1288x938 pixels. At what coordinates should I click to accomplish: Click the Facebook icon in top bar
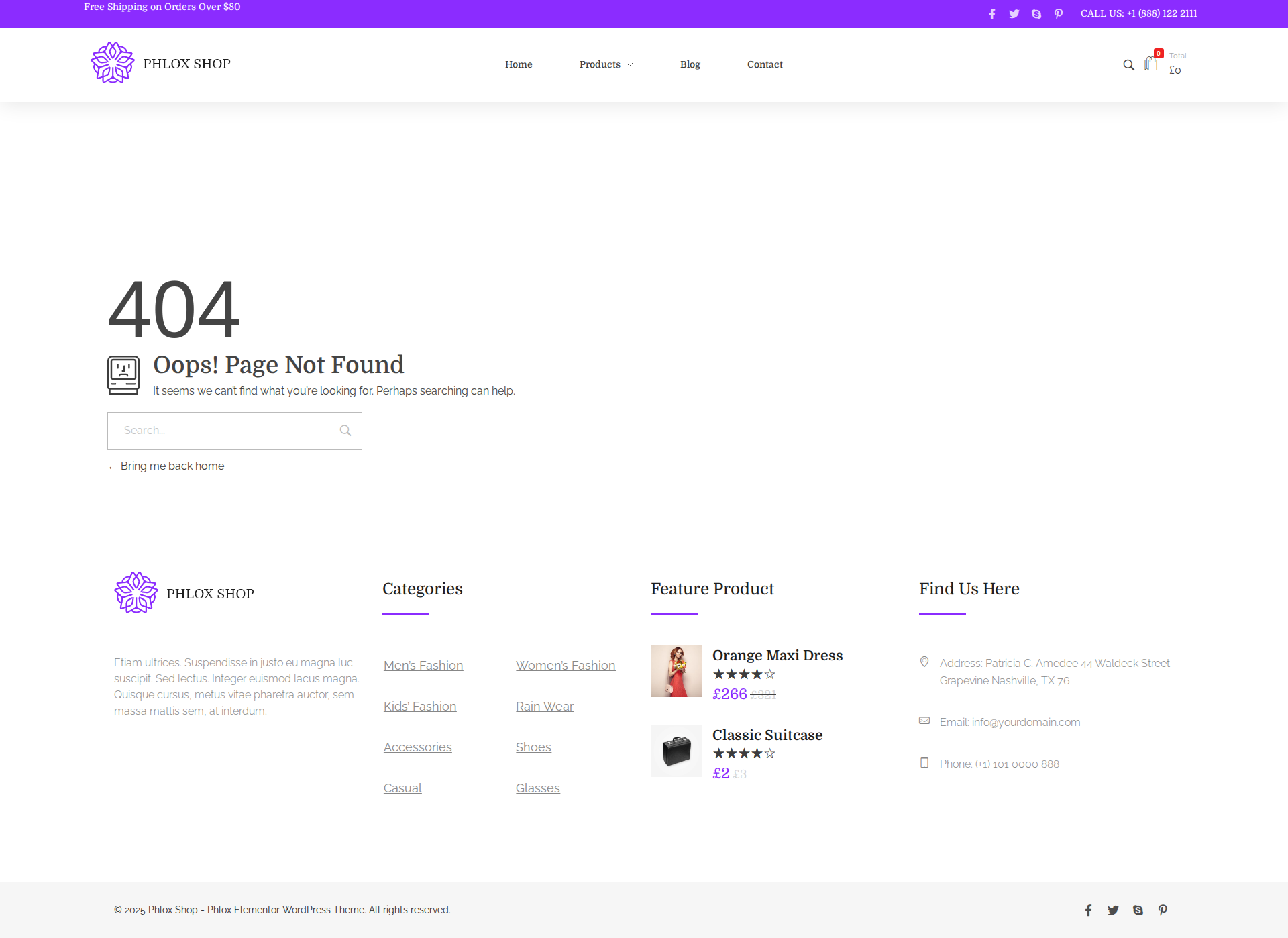pyautogui.click(x=991, y=14)
